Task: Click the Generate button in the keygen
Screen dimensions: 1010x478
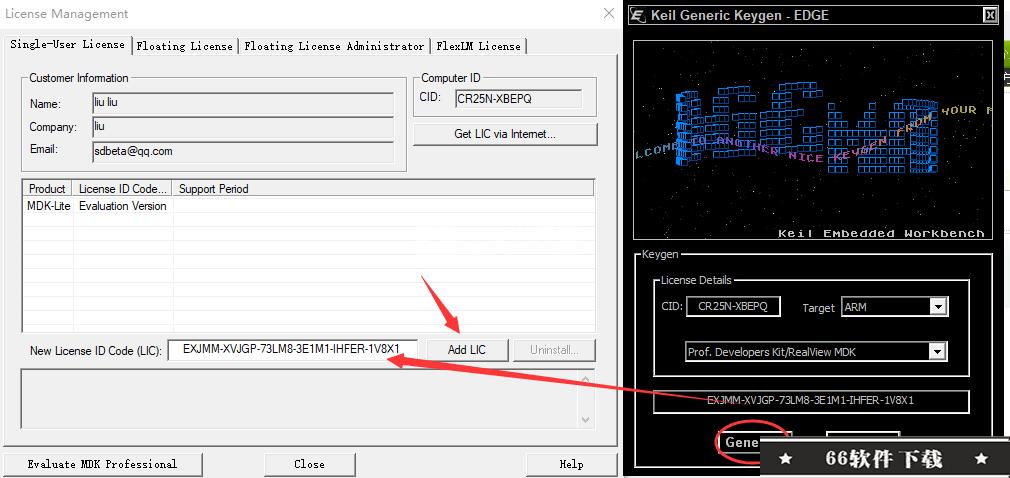Action: click(x=753, y=443)
